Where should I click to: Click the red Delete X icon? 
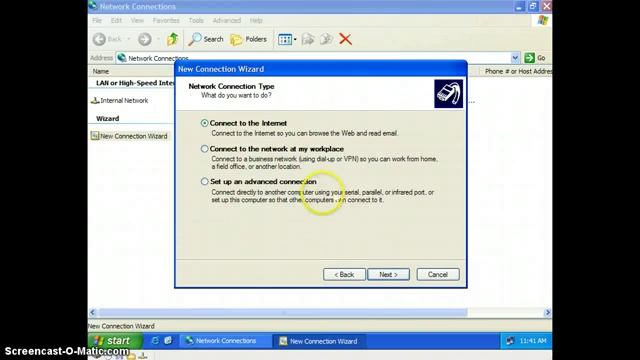(x=345, y=39)
